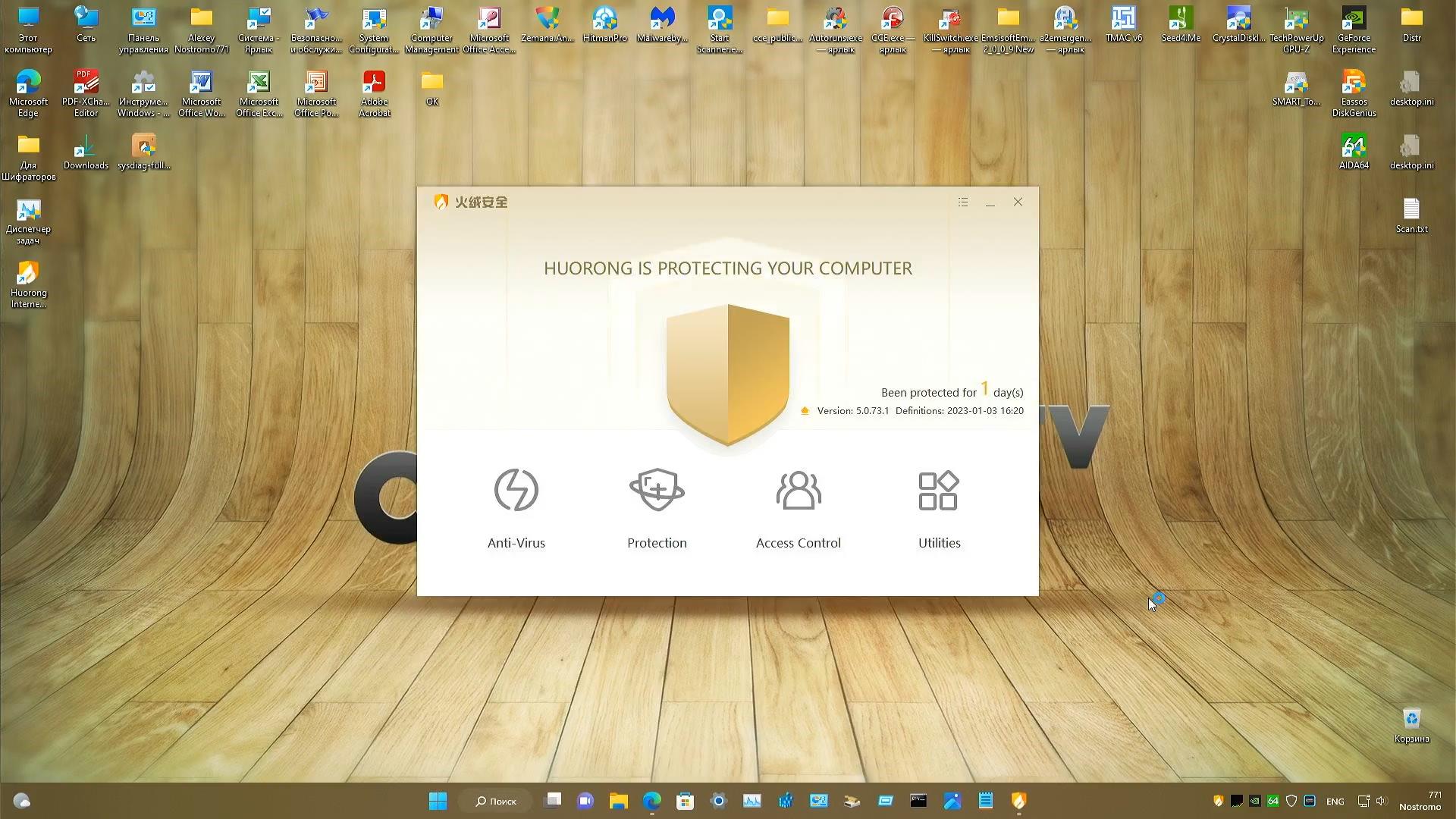Image resolution: width=1456 pixels, height=819 pixels.
Task: Click the definitions update arrow next to Version 5.0.73.1
Action: click(805, 410)
